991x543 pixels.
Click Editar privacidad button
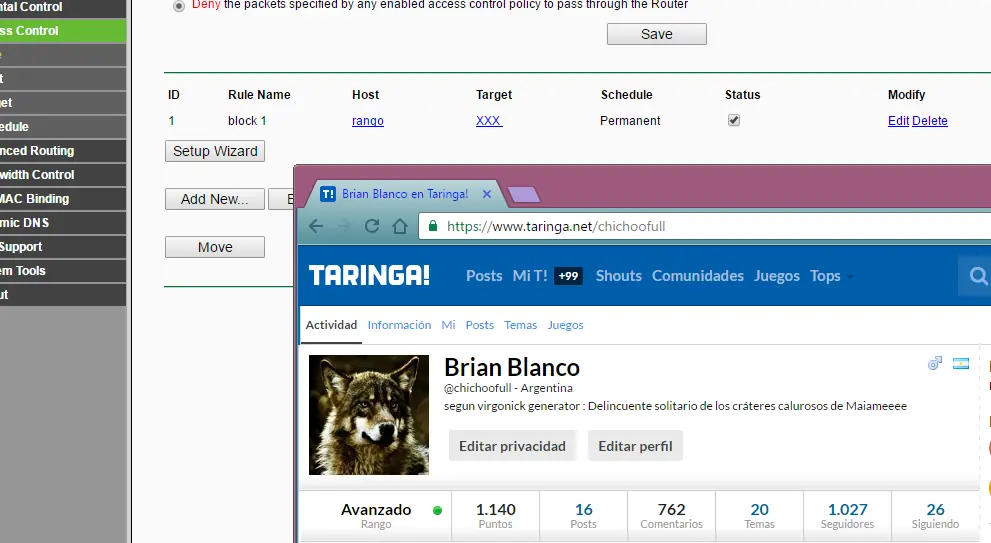513,446
